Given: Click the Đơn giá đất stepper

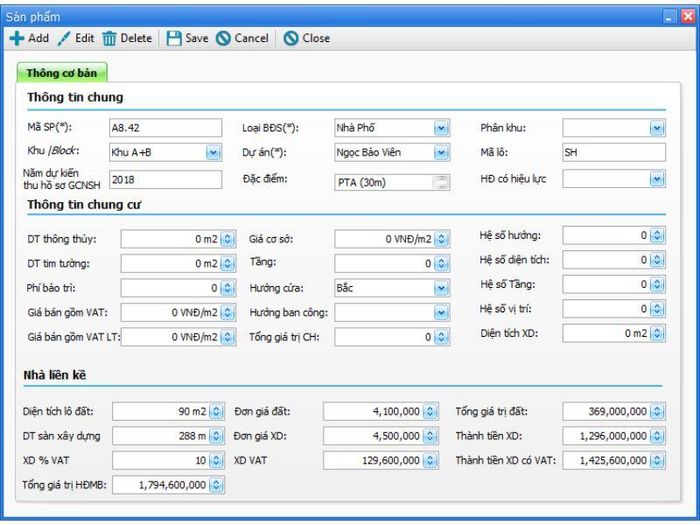Looking at the screenshot, I should tap(430, 411).
